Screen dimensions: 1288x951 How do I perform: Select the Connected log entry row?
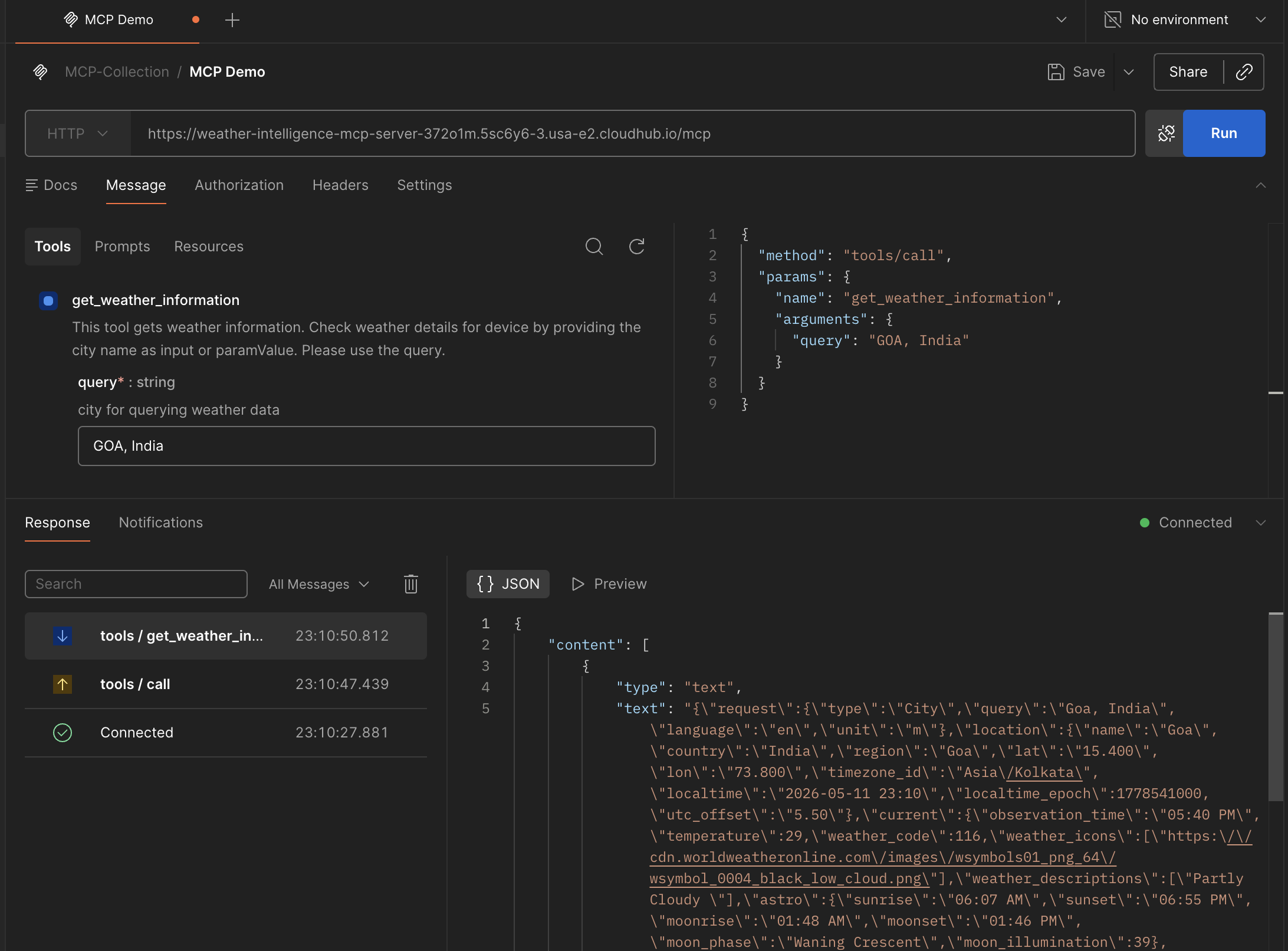(x=226, y=733)
